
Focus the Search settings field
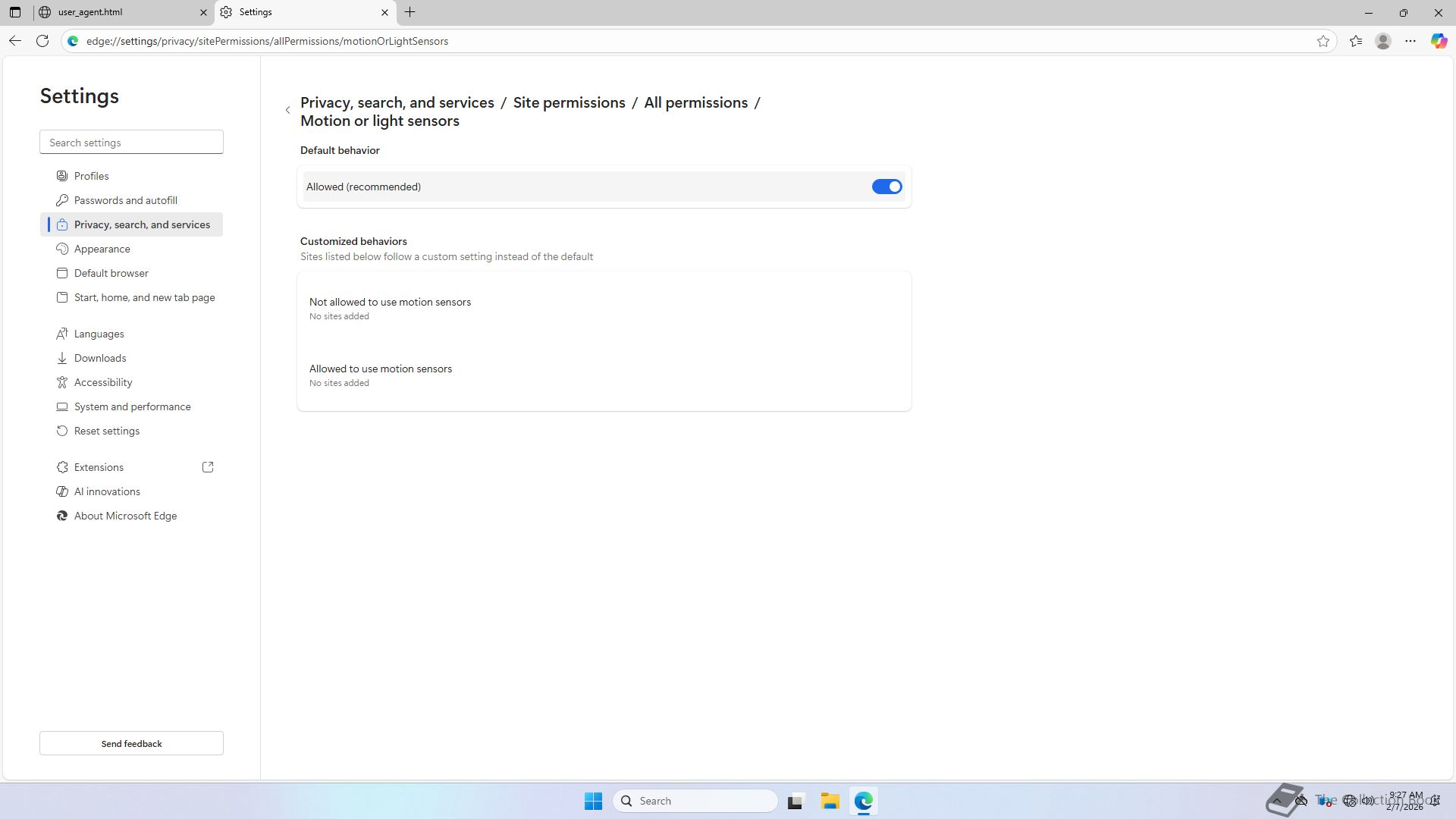(131, 143)
